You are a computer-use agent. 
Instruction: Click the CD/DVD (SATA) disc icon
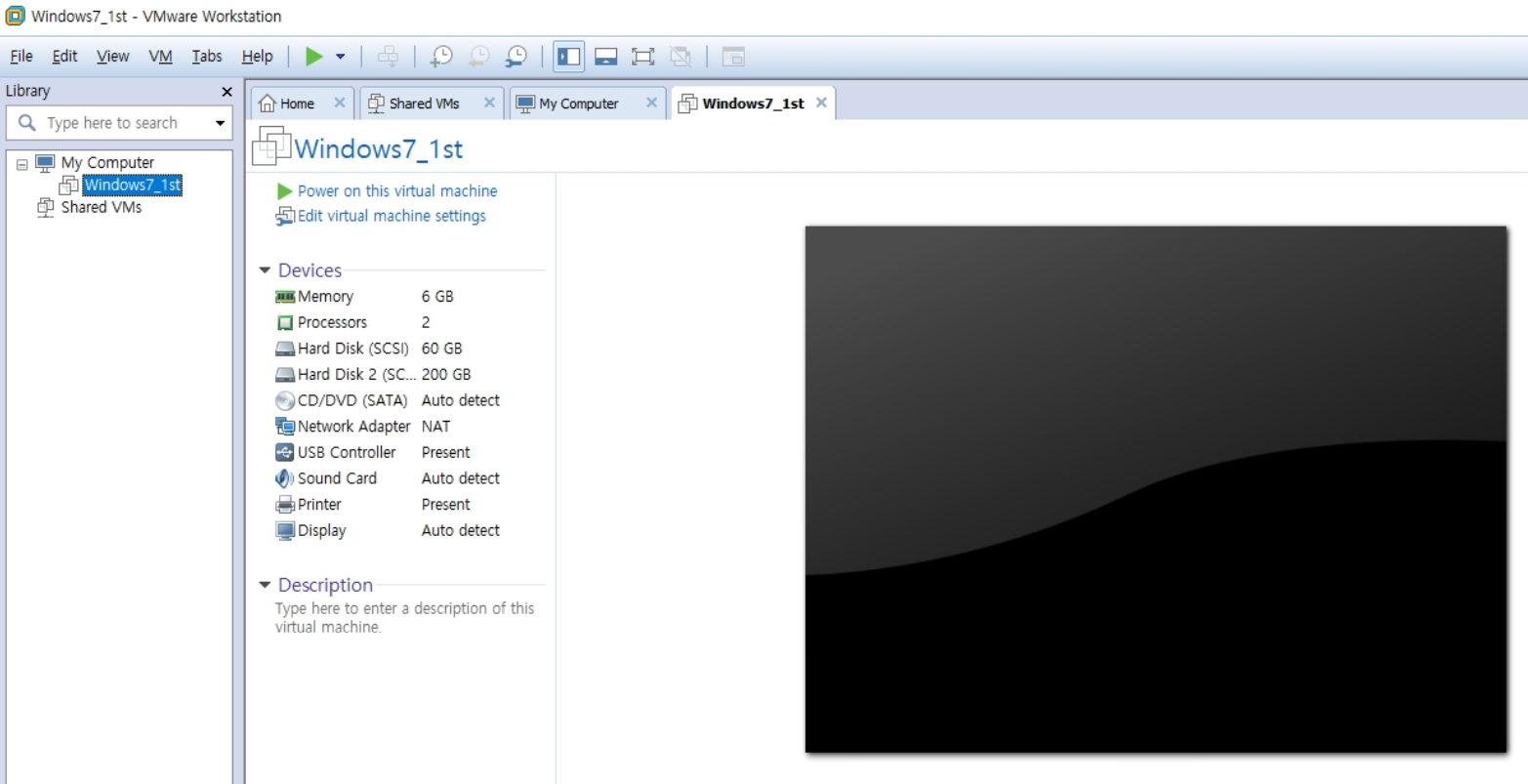coord(285,400)
